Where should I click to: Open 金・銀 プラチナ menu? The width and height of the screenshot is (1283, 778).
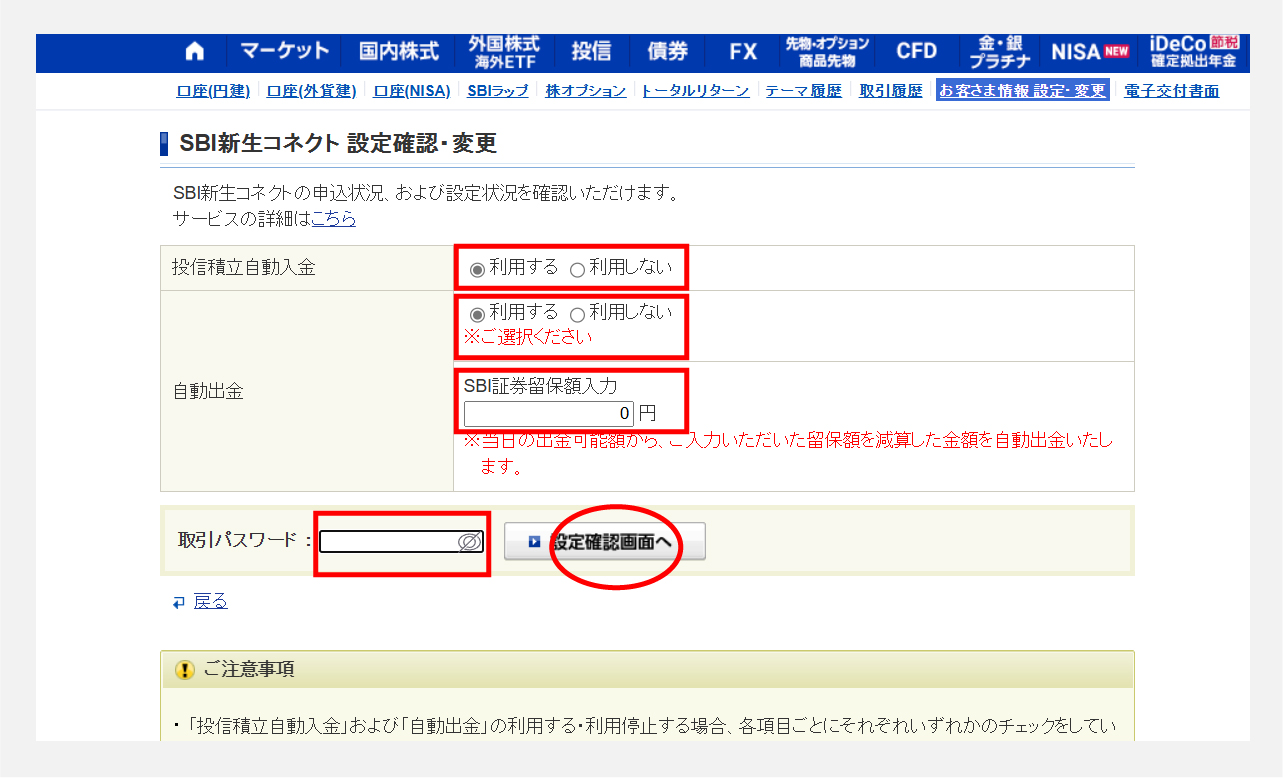[1000, 52]
